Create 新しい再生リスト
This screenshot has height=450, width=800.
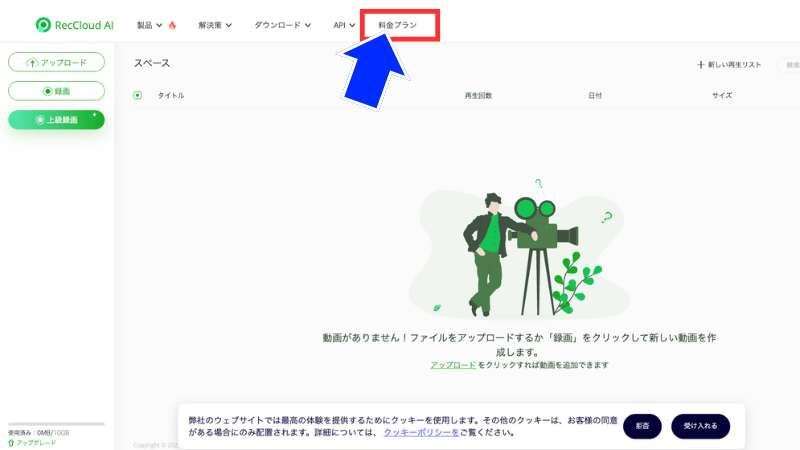pyautogui.click(x=729, y=65)
